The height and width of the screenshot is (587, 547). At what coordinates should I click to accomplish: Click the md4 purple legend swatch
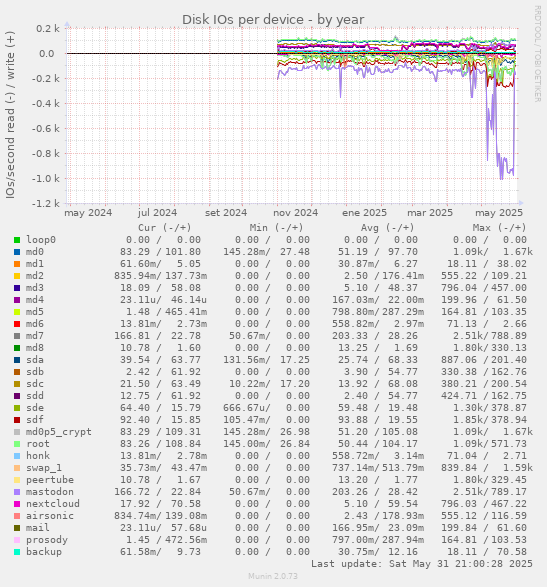tap(17, 300)
